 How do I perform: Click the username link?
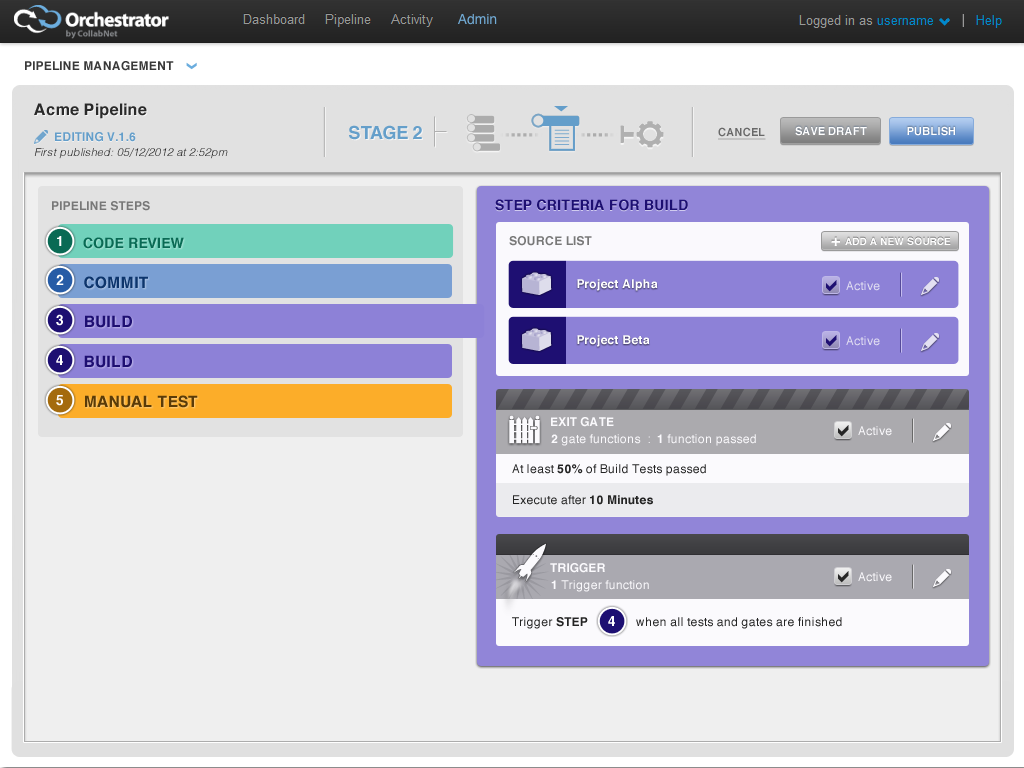tap(904, 20)
